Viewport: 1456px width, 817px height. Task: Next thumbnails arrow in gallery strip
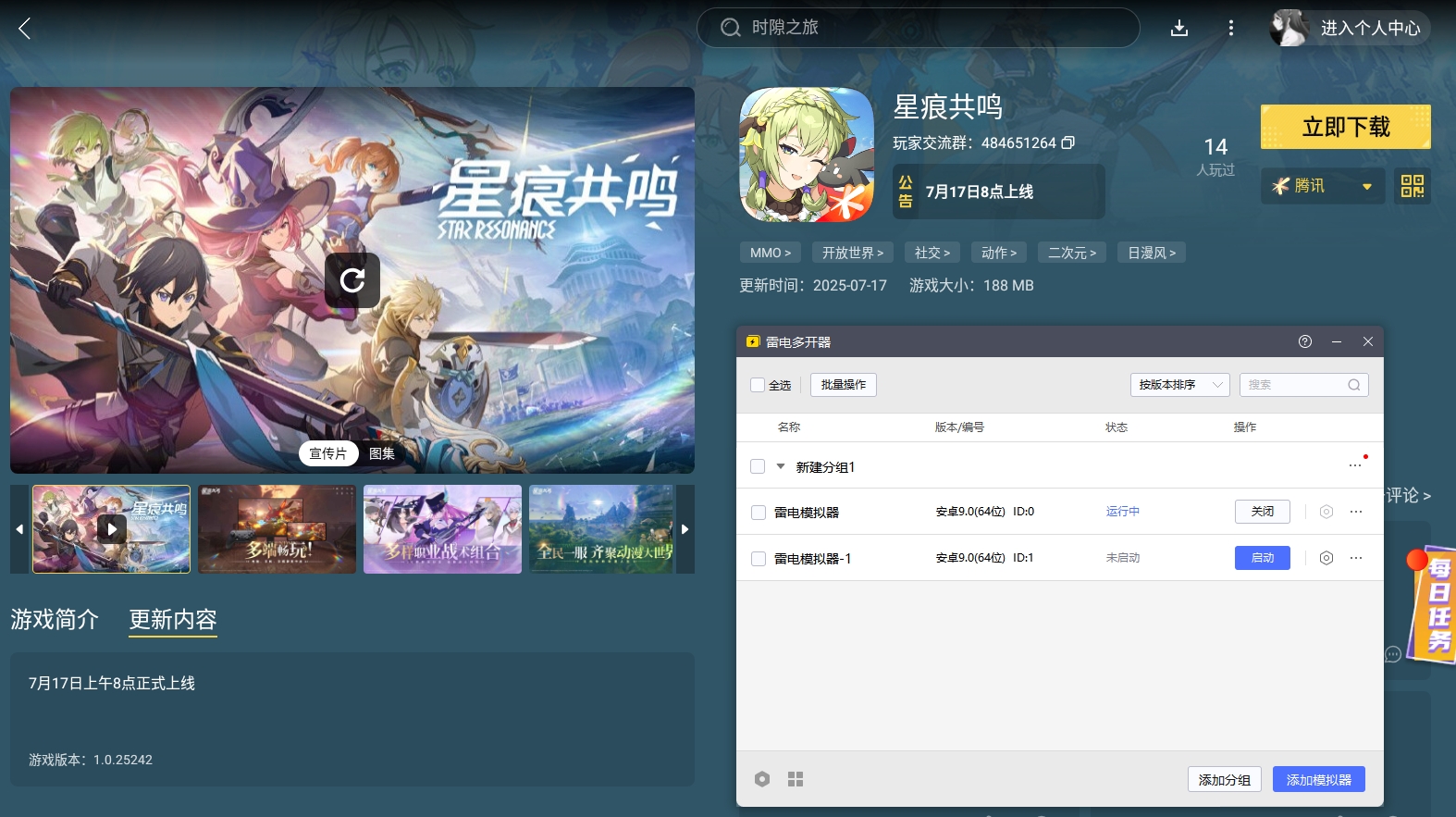coord(685,529)
